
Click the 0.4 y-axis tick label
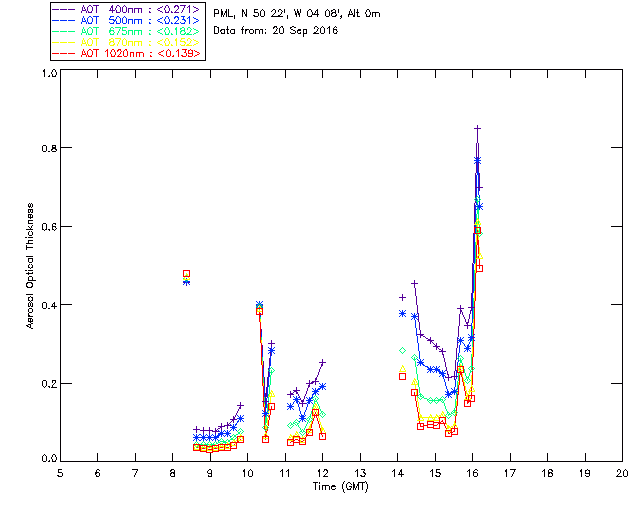49,305
